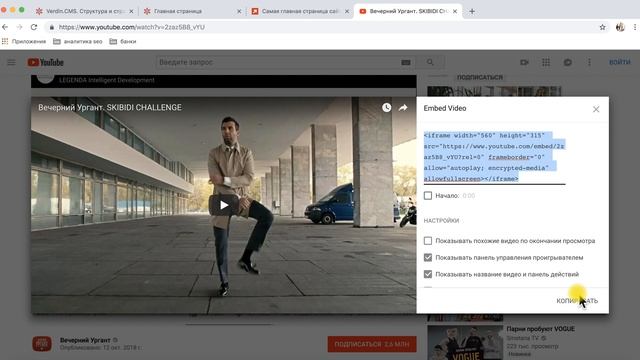This screenshot has height=360, width=640.
Task: Click the iframe embed code text
Action: point(494,157)
